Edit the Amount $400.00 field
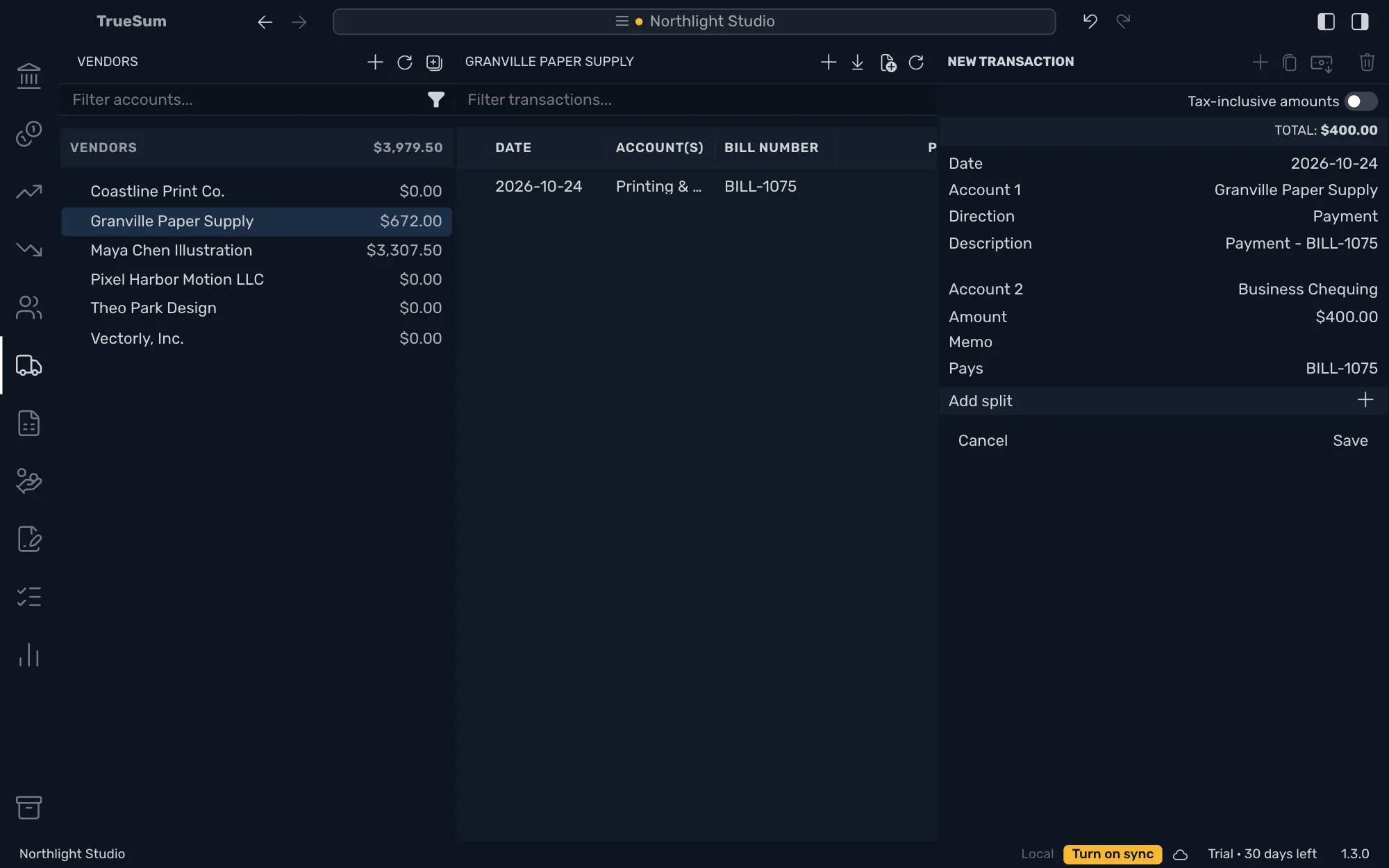Image resolution: width=1389 pixels, height=868 pixels. pos(1163,317)
